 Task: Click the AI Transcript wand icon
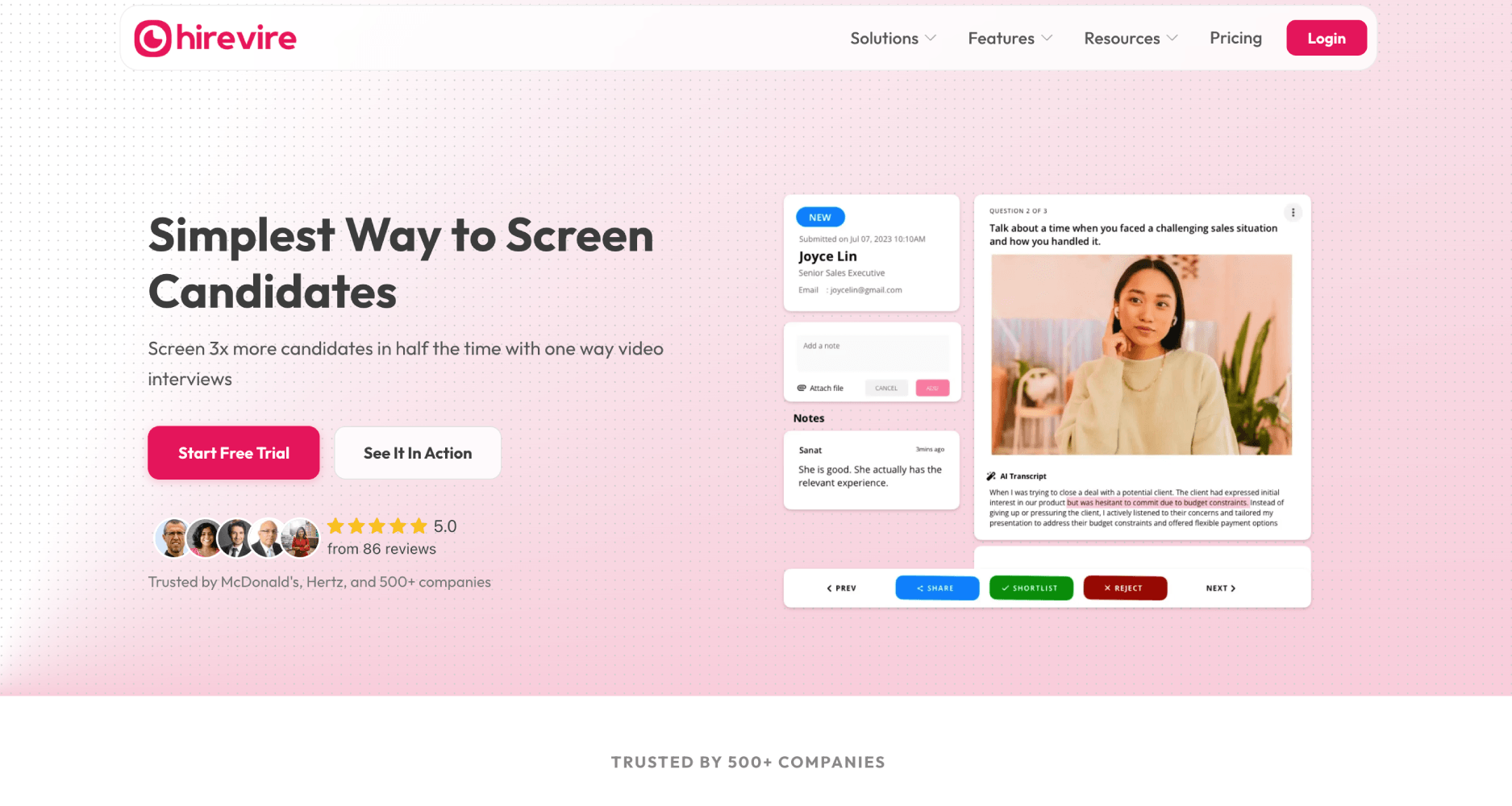click(x=991, y=476)
